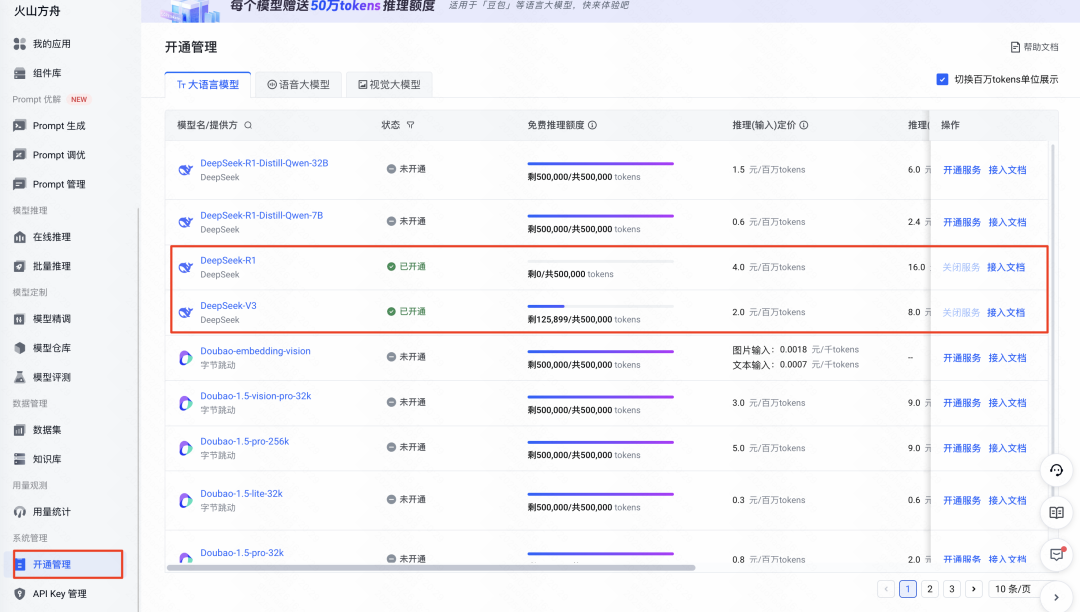Click 剩125,899/共500,000 tokens text

click(584, 319)
